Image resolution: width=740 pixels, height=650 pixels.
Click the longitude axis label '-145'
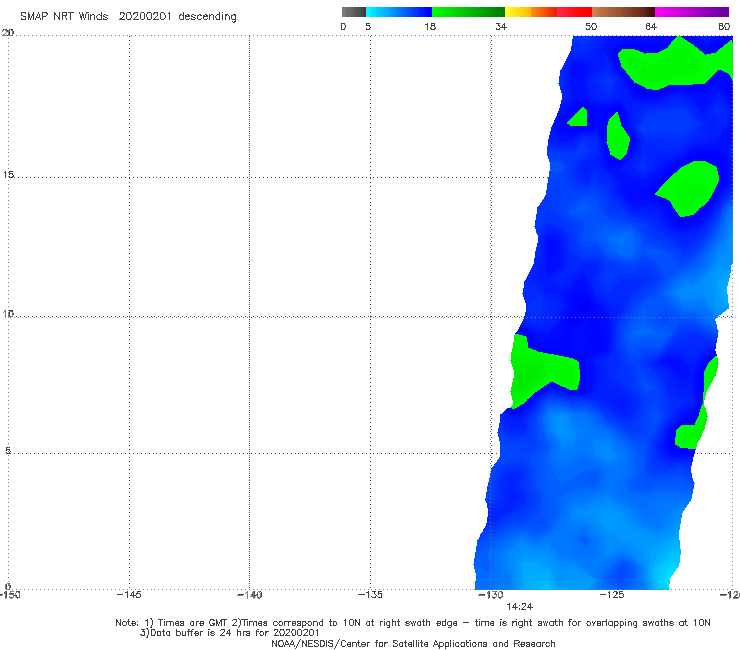pos(129,595)
